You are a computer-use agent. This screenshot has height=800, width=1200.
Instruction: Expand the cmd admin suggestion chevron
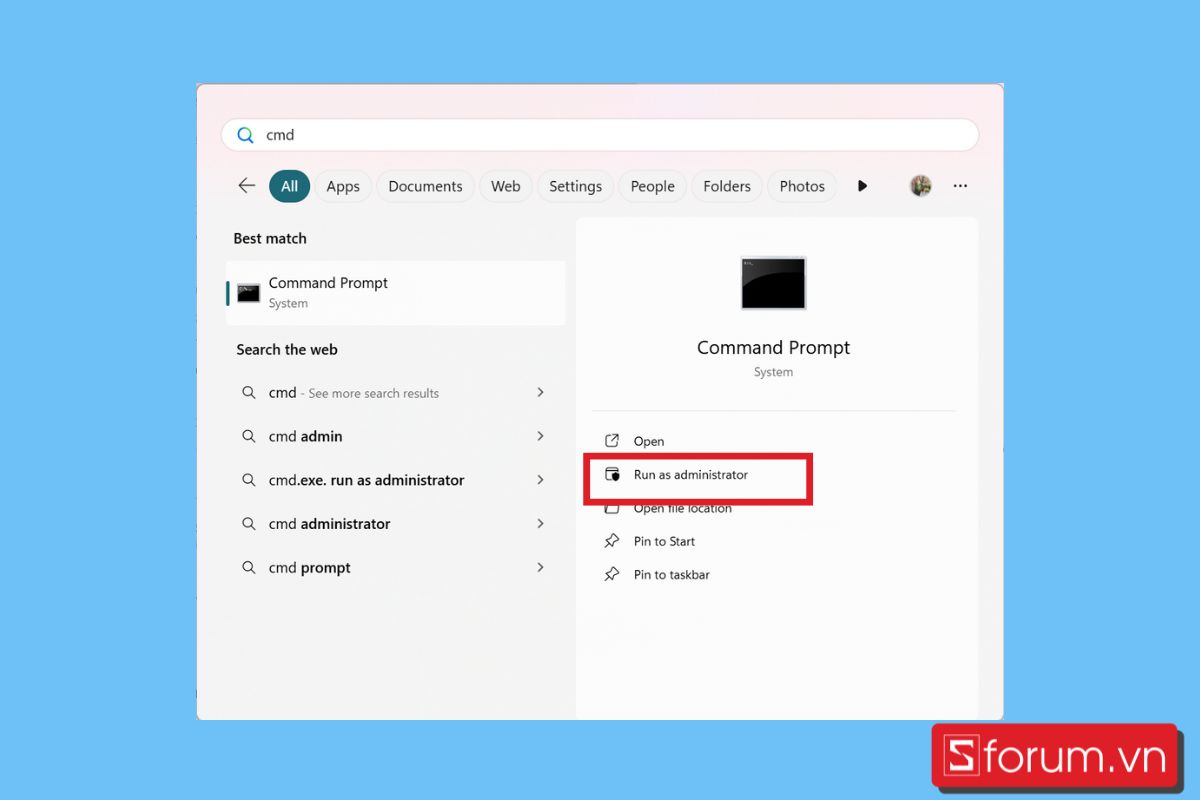(x=540, y=436)
